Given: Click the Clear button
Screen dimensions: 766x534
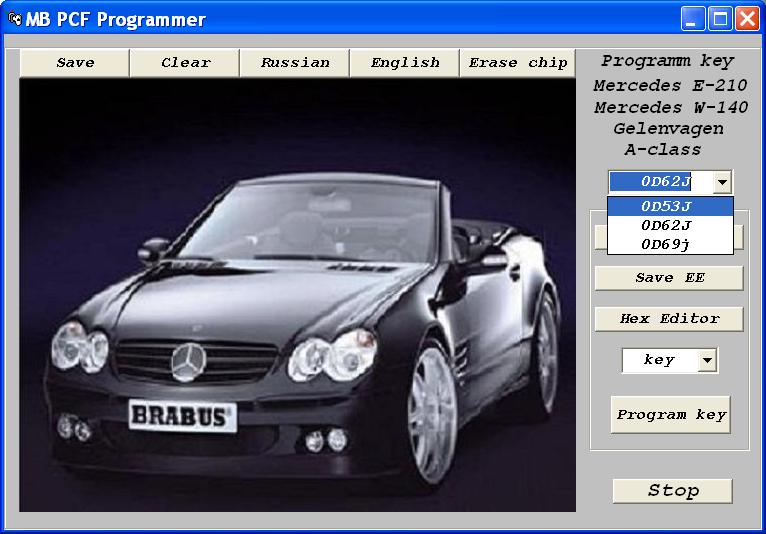Looking at the screenshot, I should [x=185, y=63].
